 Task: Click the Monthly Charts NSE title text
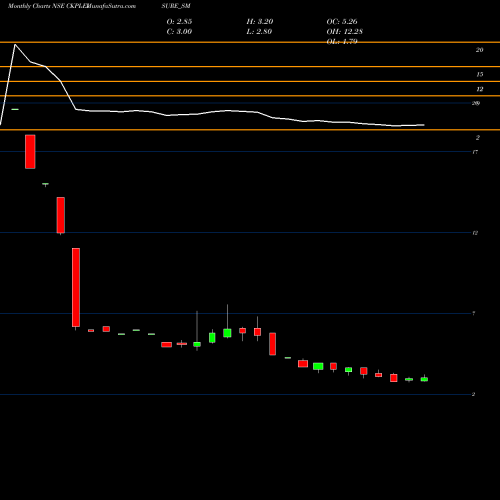[36, 6]
